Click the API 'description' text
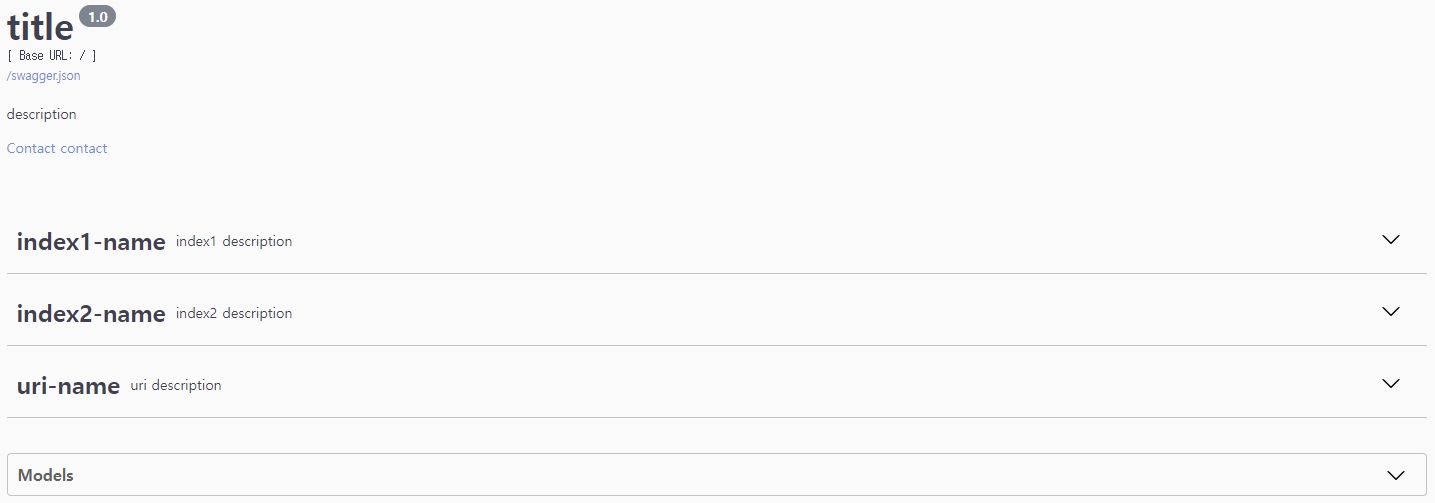This screenshot has width=1435, height=503. [x=42, y=114]
